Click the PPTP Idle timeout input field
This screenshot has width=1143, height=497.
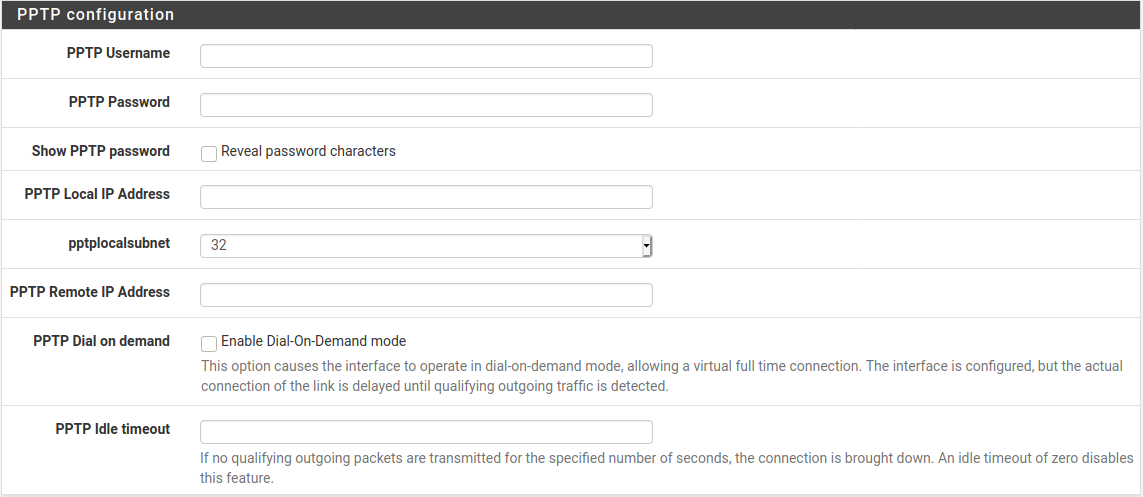pyautogui.click(x=426, y=432)
